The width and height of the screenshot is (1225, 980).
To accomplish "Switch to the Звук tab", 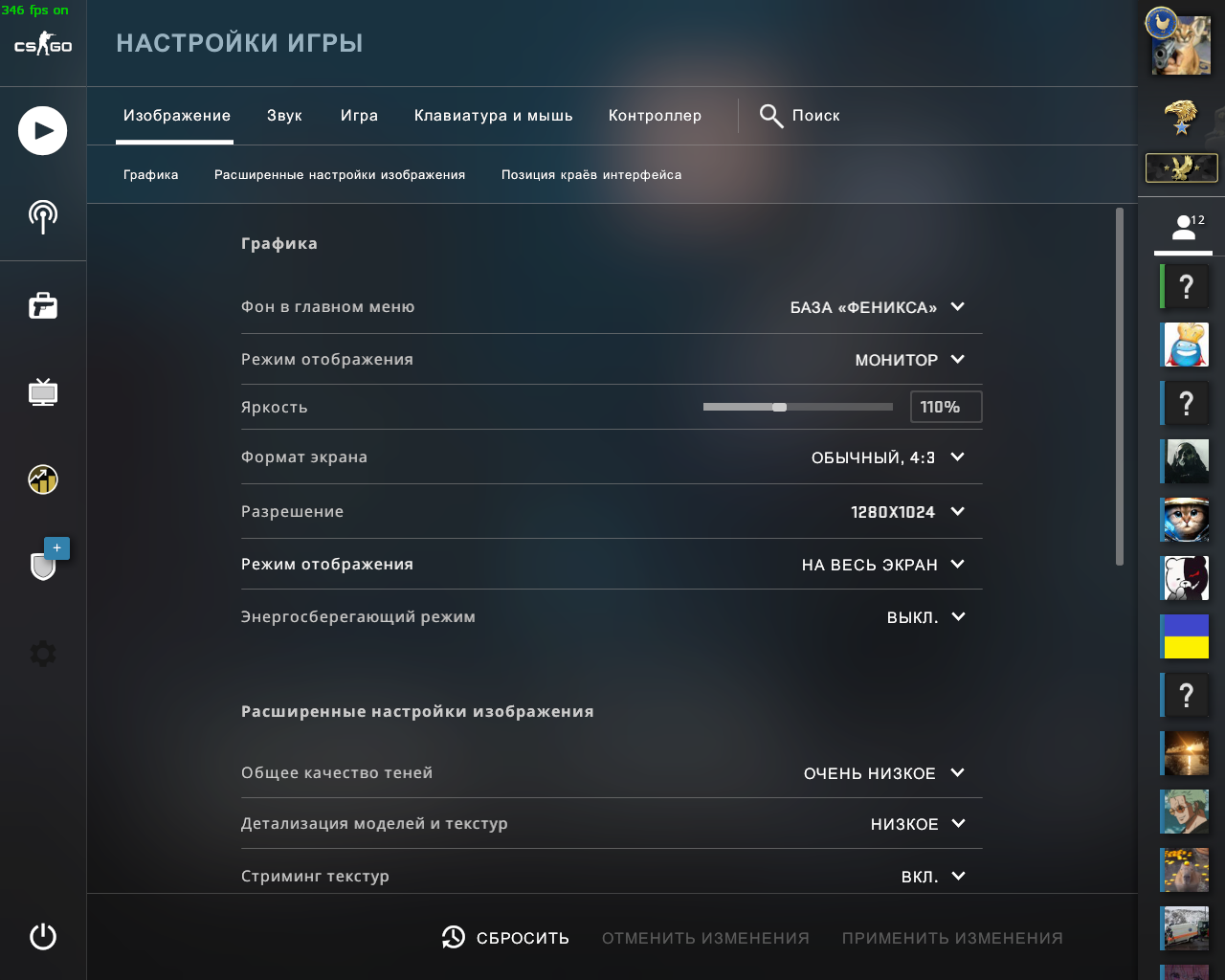I will click(x=284, y=116).
